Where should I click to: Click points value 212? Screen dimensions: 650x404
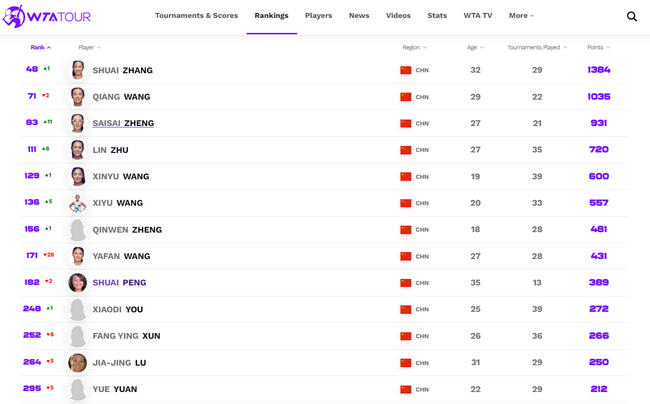pos(599,389)
